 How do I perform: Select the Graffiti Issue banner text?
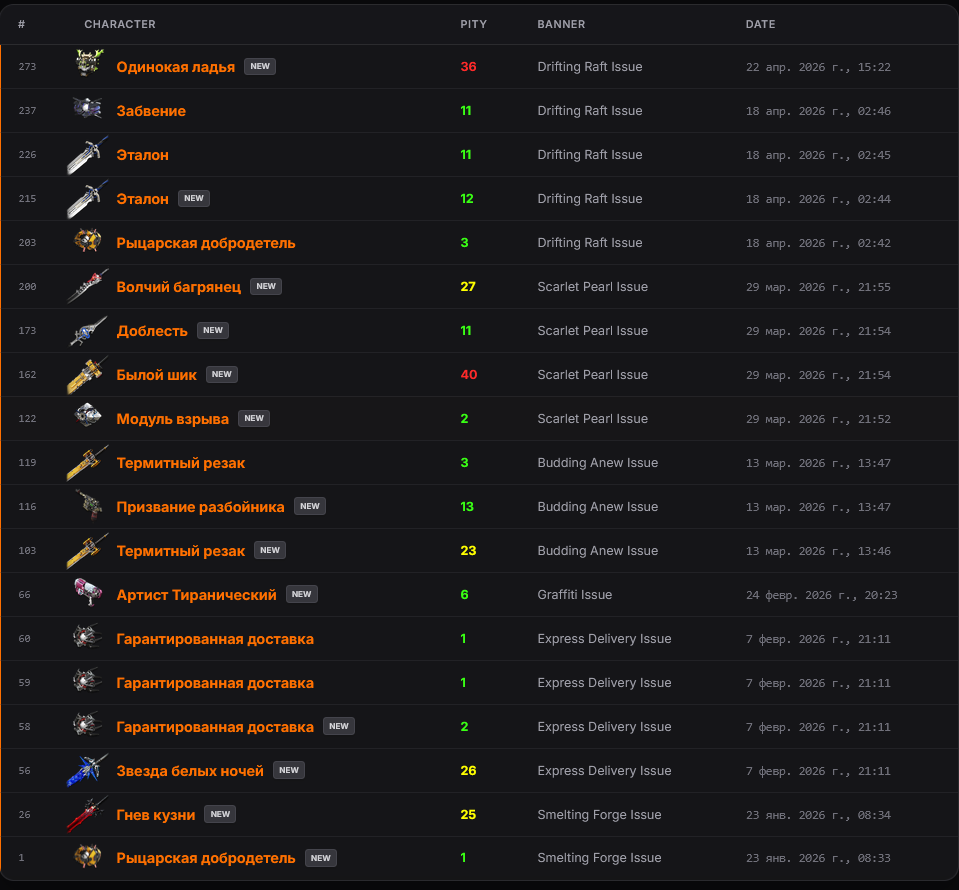pyautogui.click(x=574, y=595)
